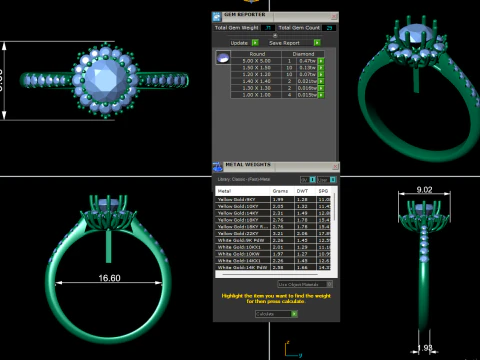This screenshot has width=480, height=360.
Task: Click the Save Report button label
Action: 284,43
